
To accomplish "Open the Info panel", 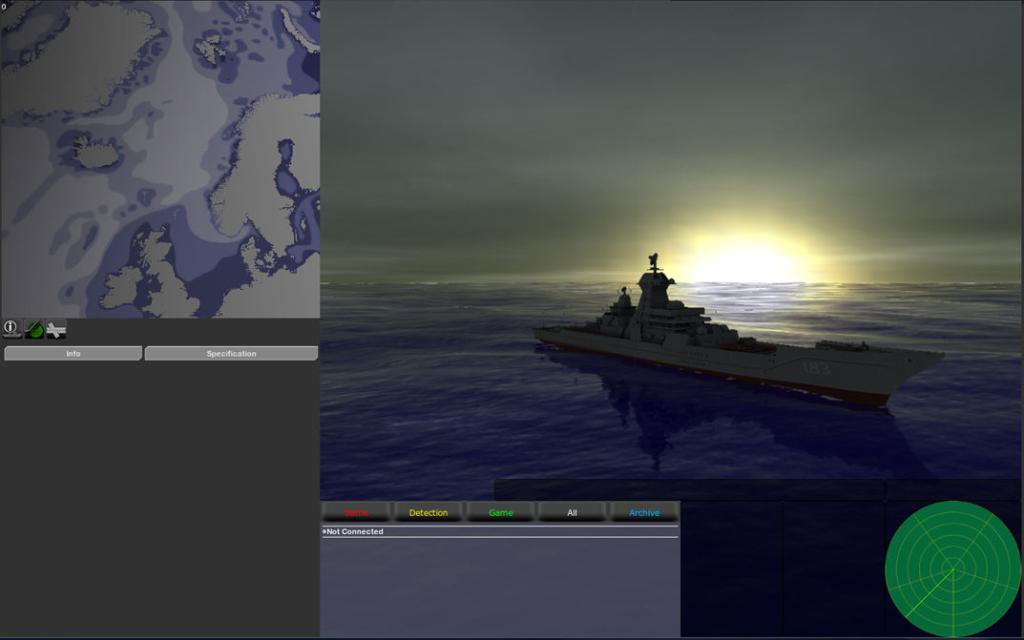I will point(71,353).
